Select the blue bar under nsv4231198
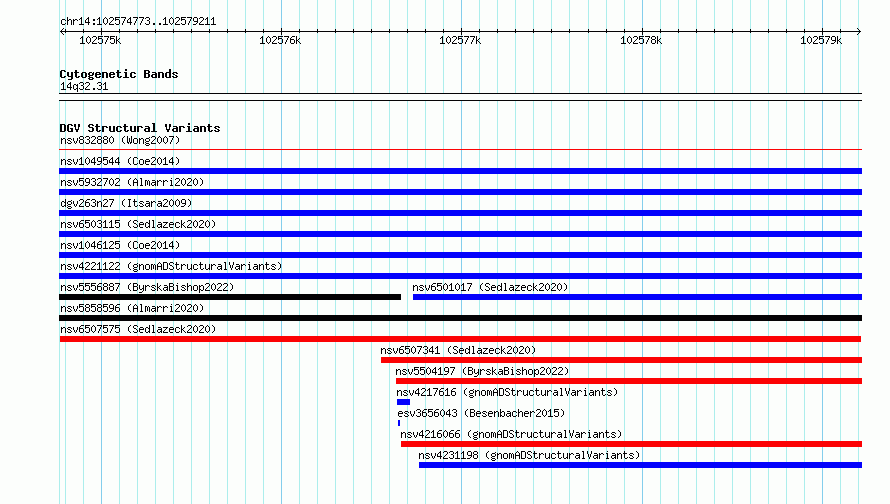 (x=640, y=465)
